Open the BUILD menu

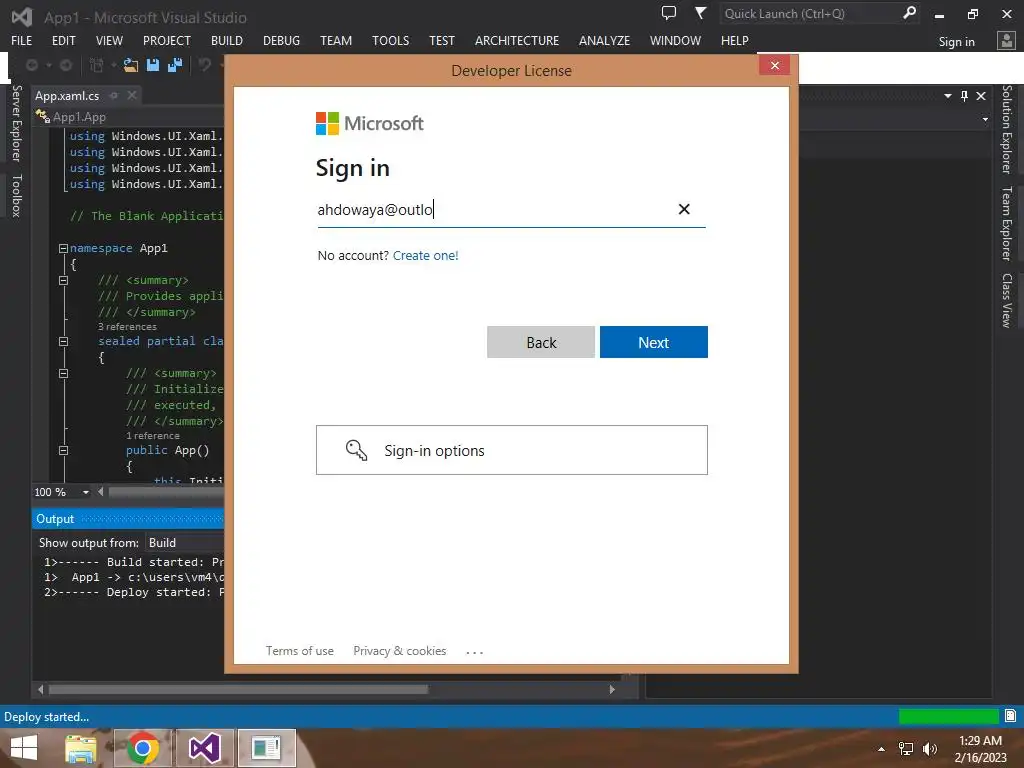pos(227,40)
